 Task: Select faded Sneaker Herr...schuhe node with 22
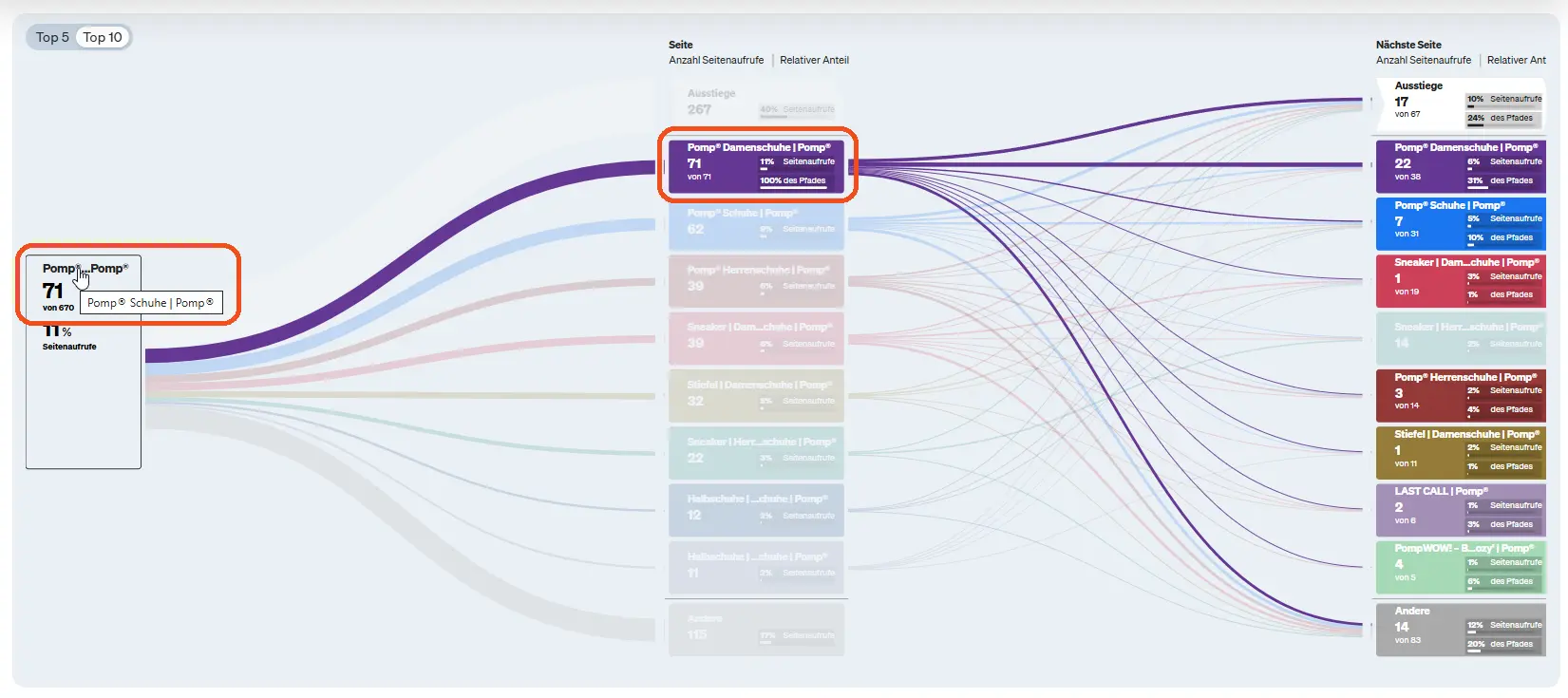pyautogui.click(x=756, y=452)
